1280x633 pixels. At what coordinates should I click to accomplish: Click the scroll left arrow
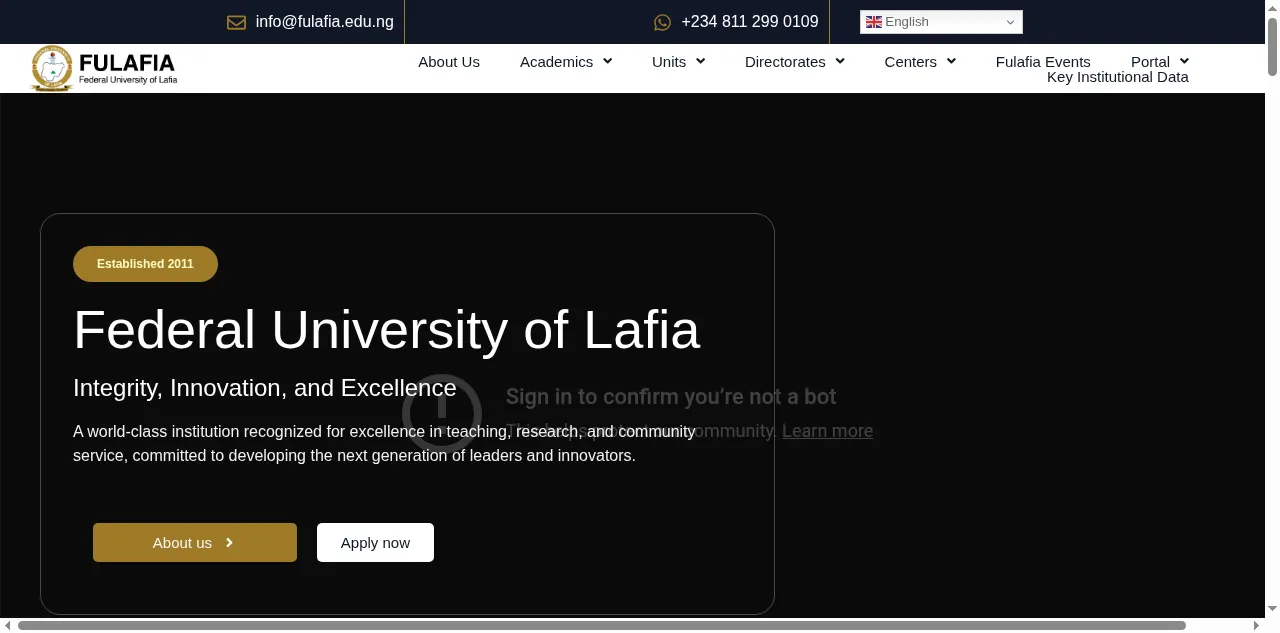(8, 625)
